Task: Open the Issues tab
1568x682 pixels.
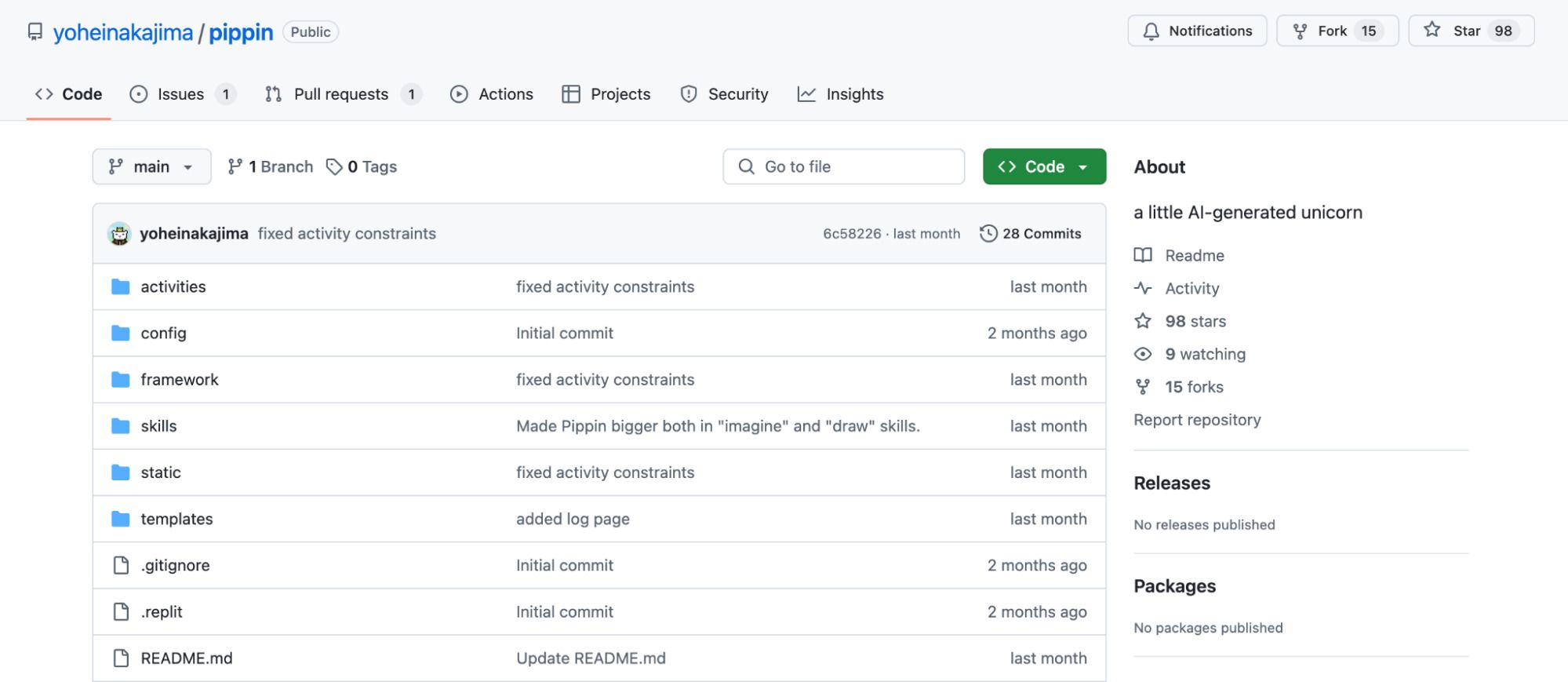Action: tap(182, 94)
